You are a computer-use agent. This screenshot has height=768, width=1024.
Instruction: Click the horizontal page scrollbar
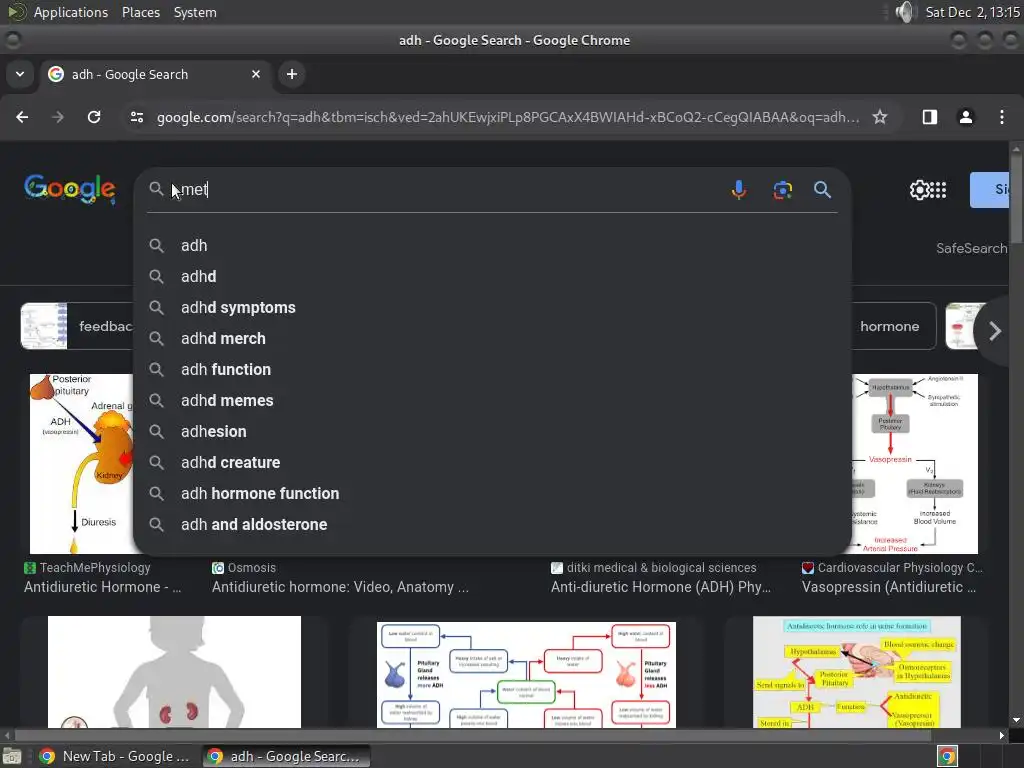point(472,735)
